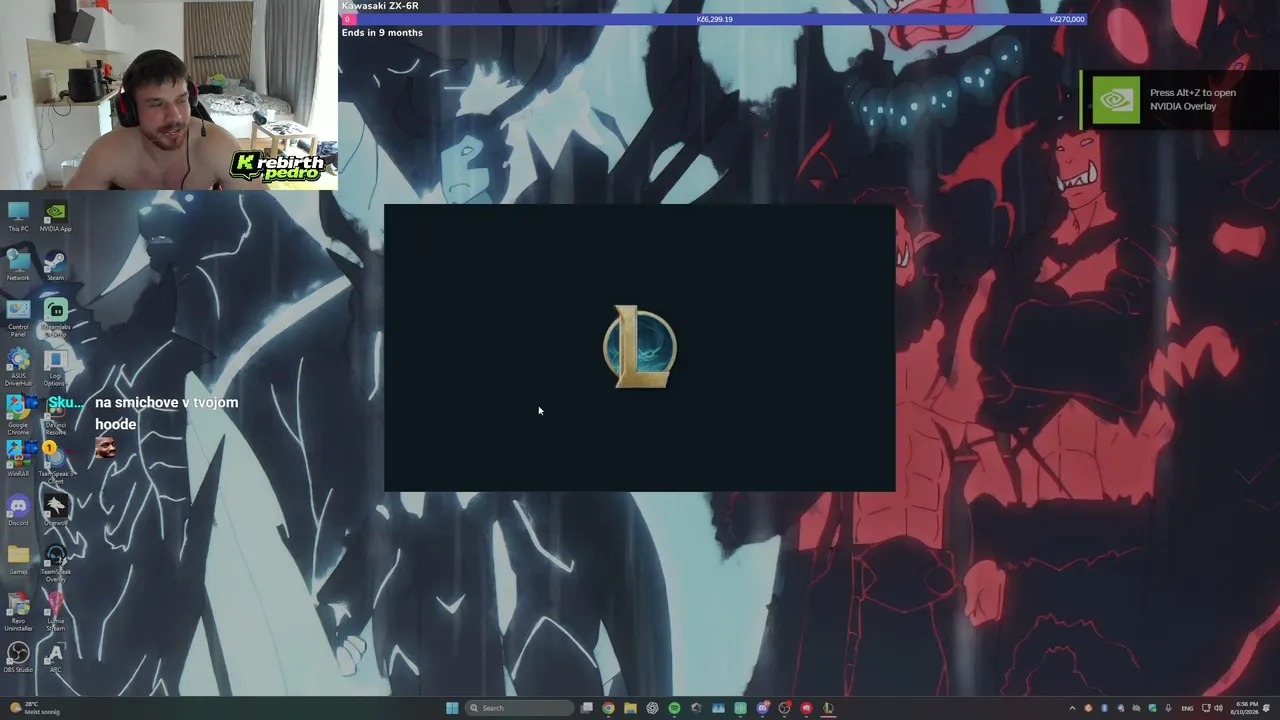This screenshot has height=720, width=1280.
Task: Open Discord from the desktop
Action: coord(18,510)
